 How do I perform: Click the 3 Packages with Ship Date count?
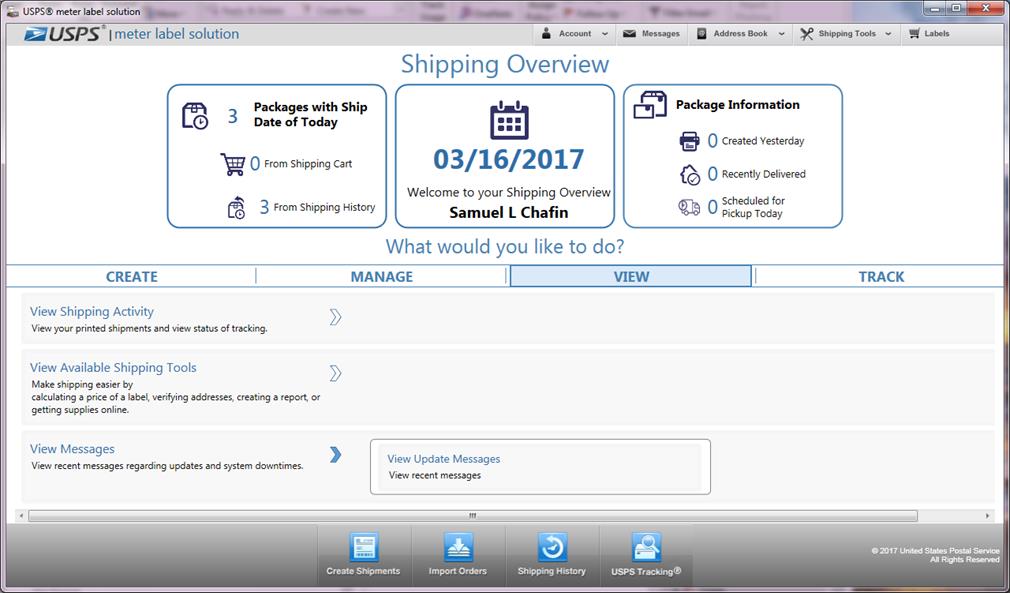point(233,116)
